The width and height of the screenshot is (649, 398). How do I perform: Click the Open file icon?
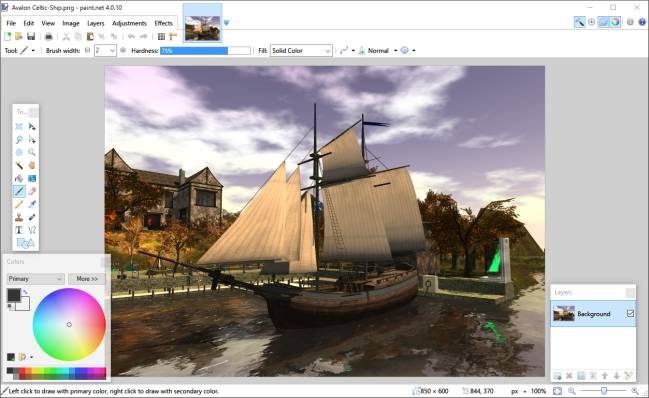click(19, 36)
